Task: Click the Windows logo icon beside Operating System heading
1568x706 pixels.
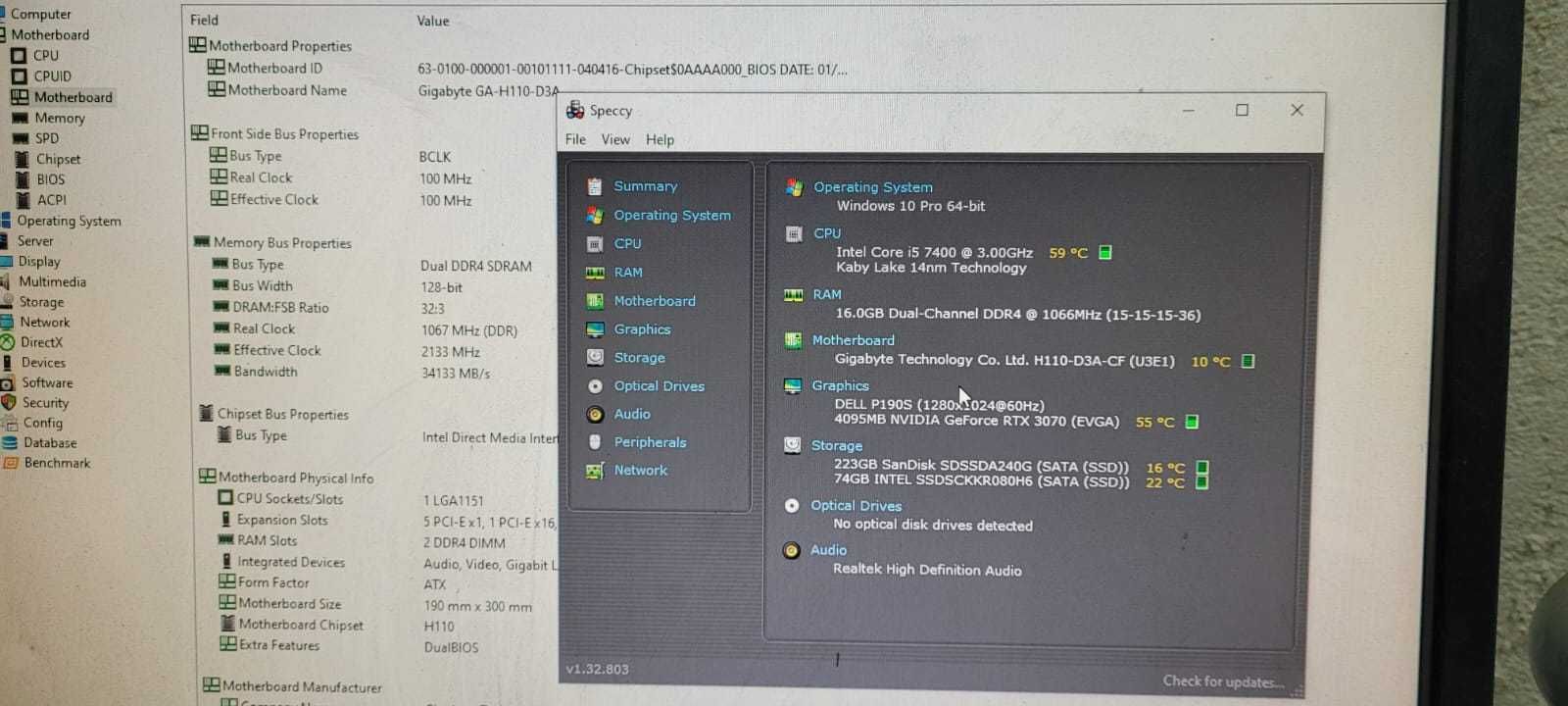Action: (x=794, y=187)
